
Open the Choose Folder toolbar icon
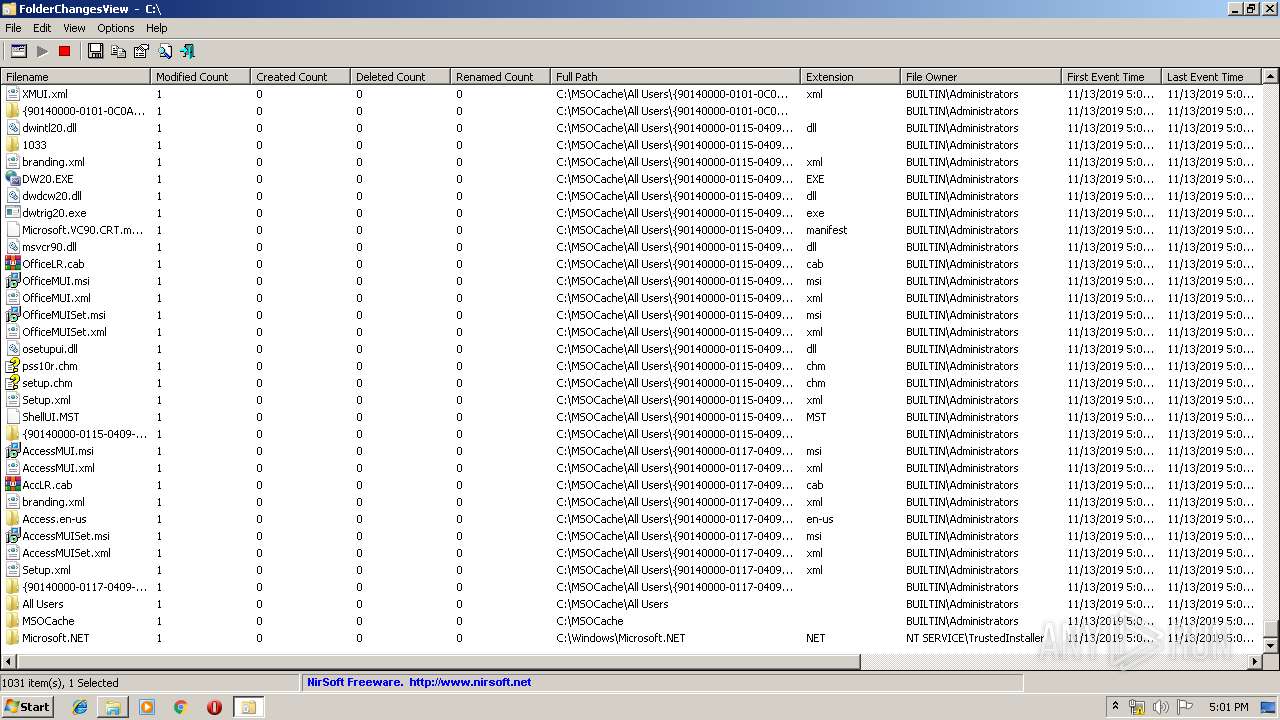[19, 51]
